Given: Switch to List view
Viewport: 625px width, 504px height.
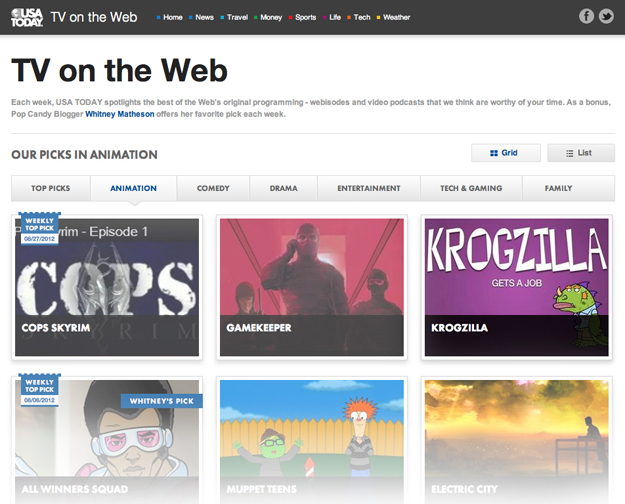Looking at the screenshot, I should [580, 153].
